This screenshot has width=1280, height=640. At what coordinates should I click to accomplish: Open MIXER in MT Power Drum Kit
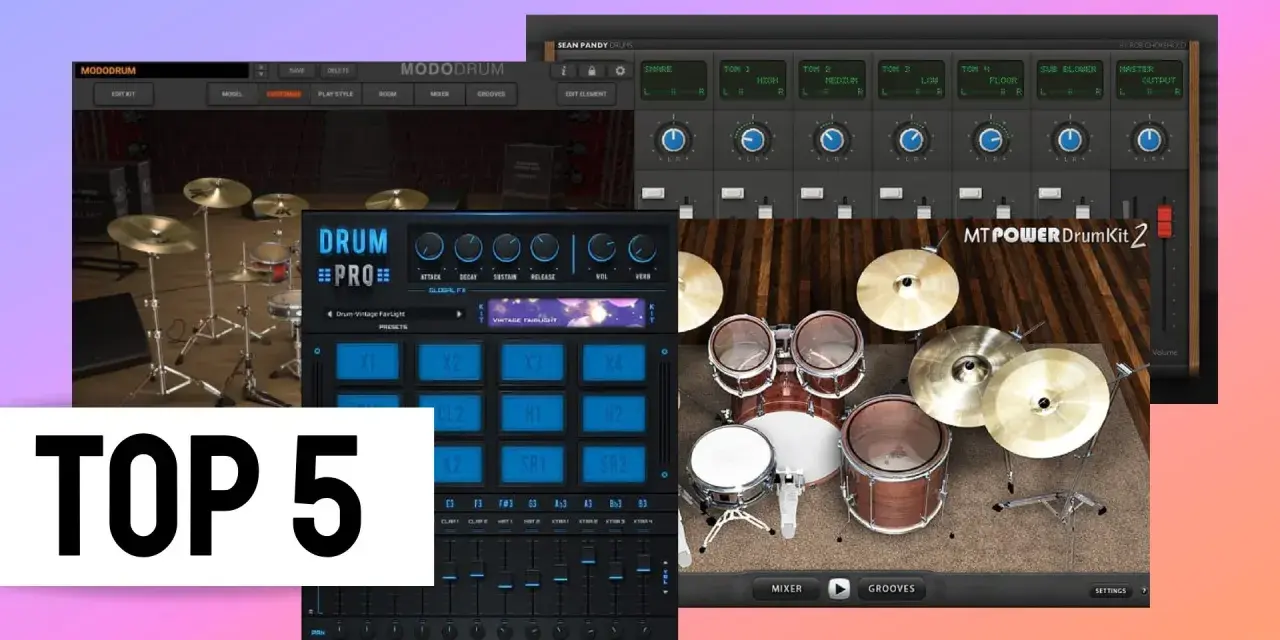coord(787,589)
